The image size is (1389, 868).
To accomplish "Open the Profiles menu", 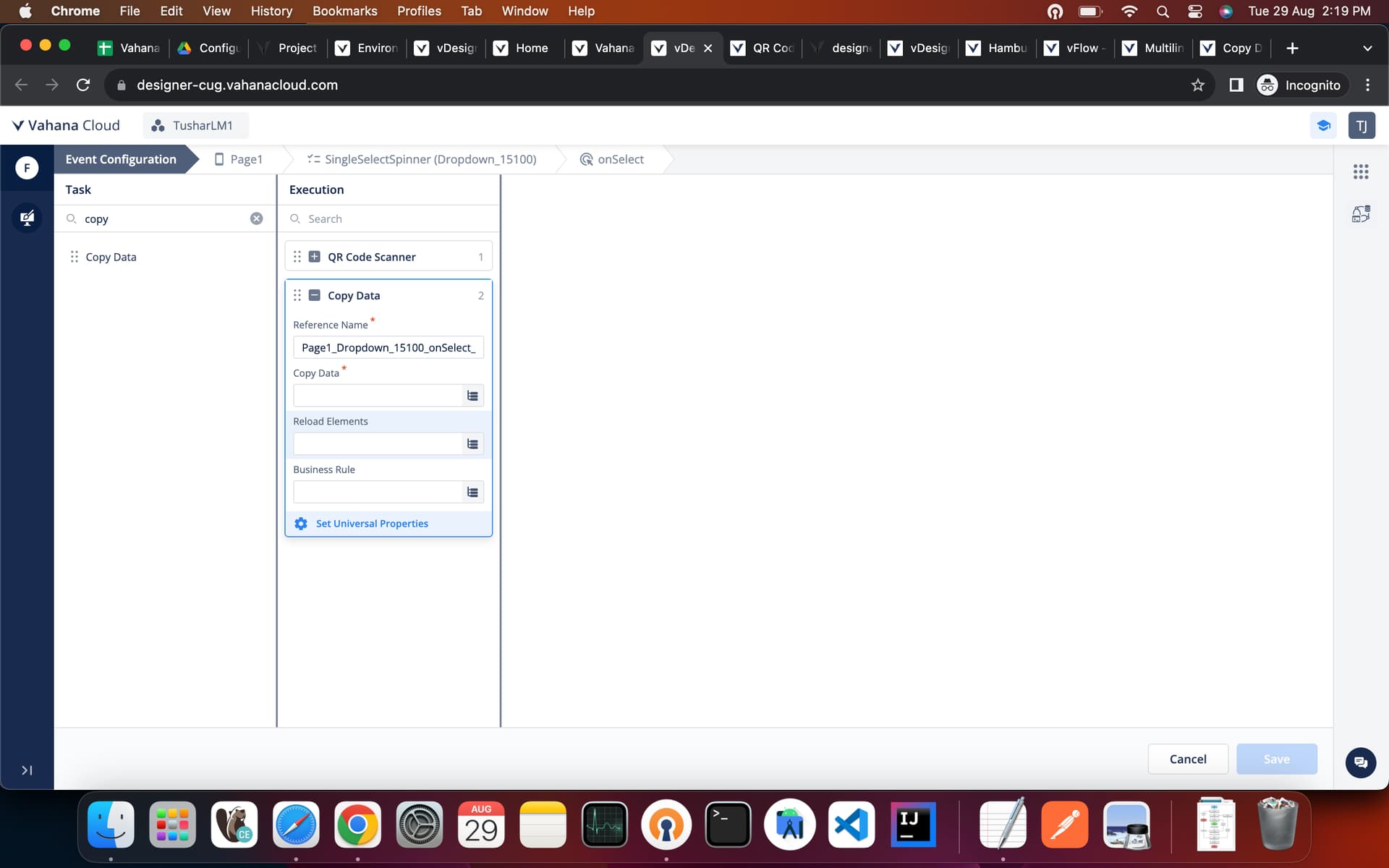I will pos(419,11).
